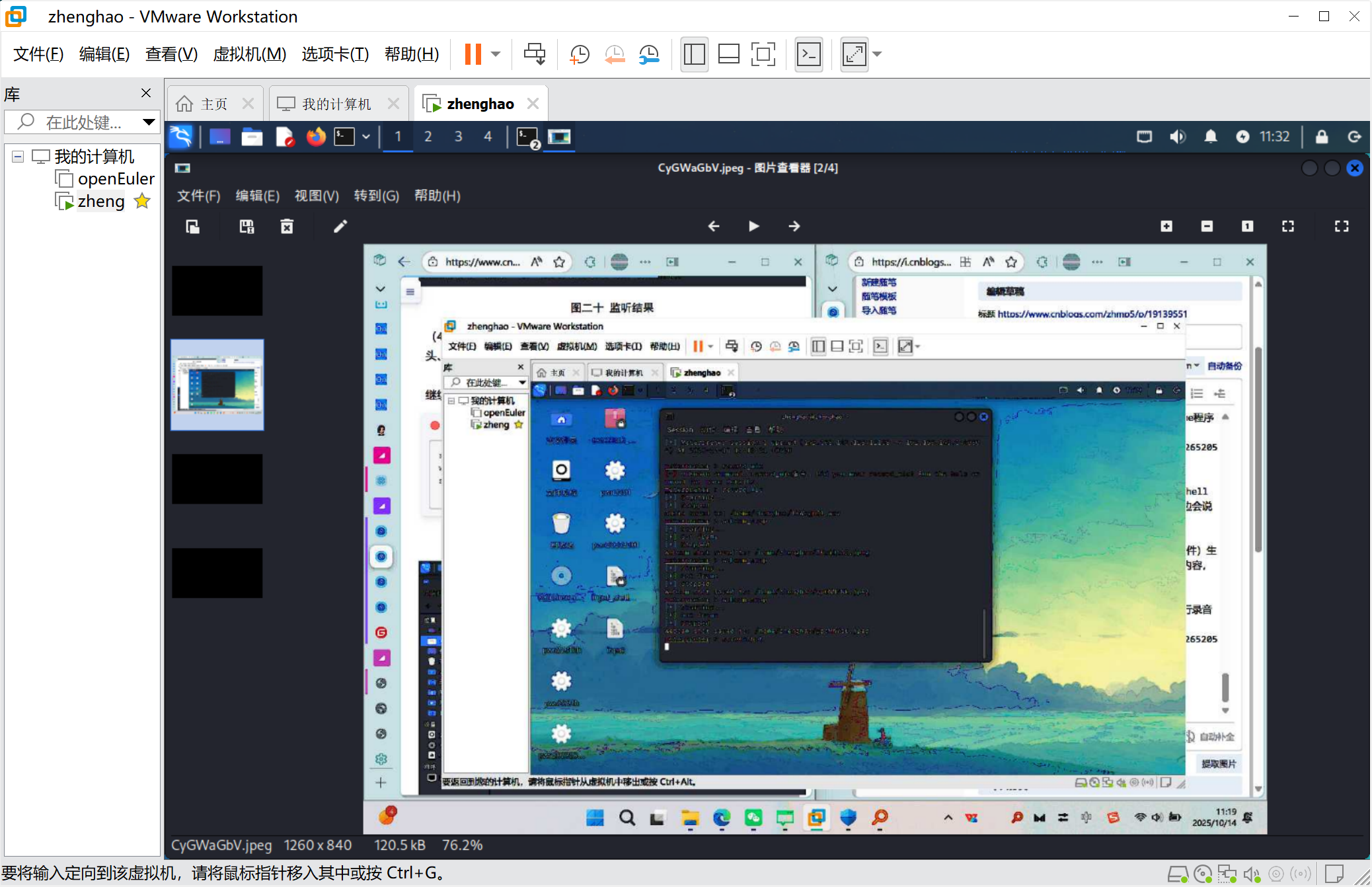Toggle VMware full screen mode

point(763,54)
